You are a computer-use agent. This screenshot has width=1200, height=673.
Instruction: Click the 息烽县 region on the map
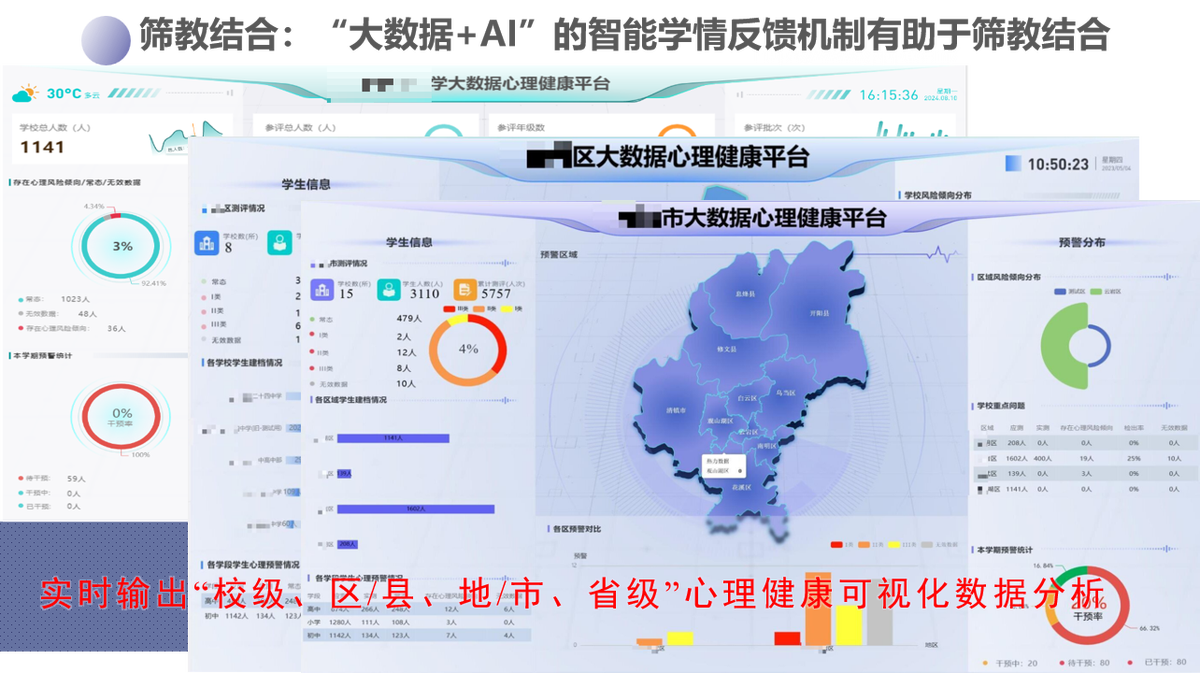[x=745, y=294]
